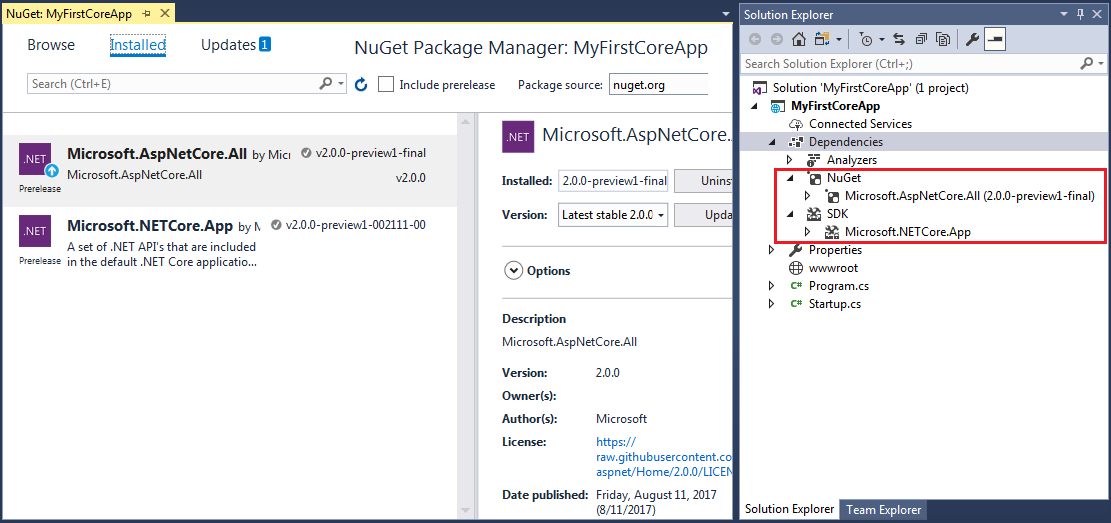Open the Pending Changes Filter dropdown arrow

click(x=882, y=40)
